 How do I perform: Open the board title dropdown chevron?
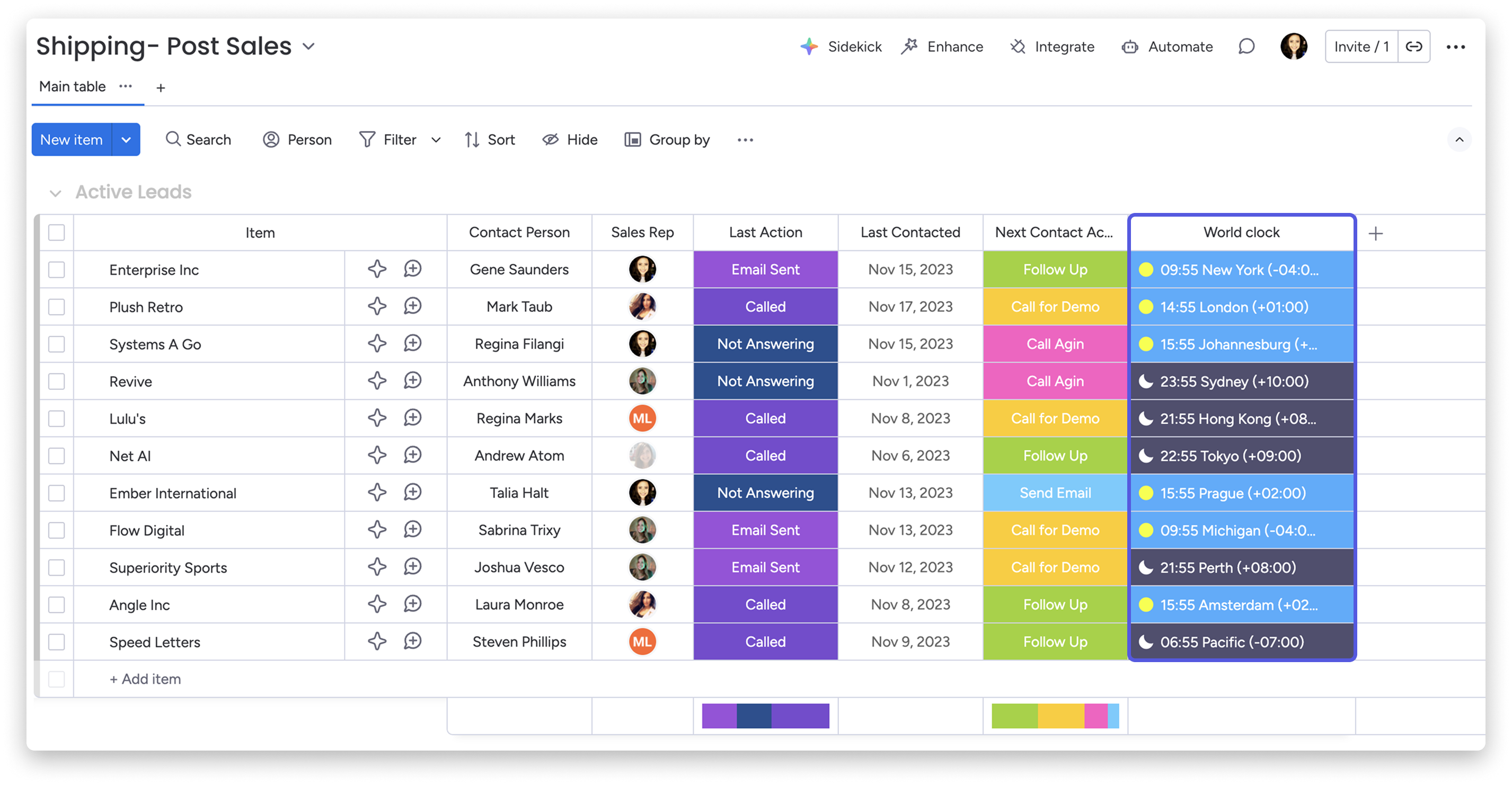pos(309,47)
